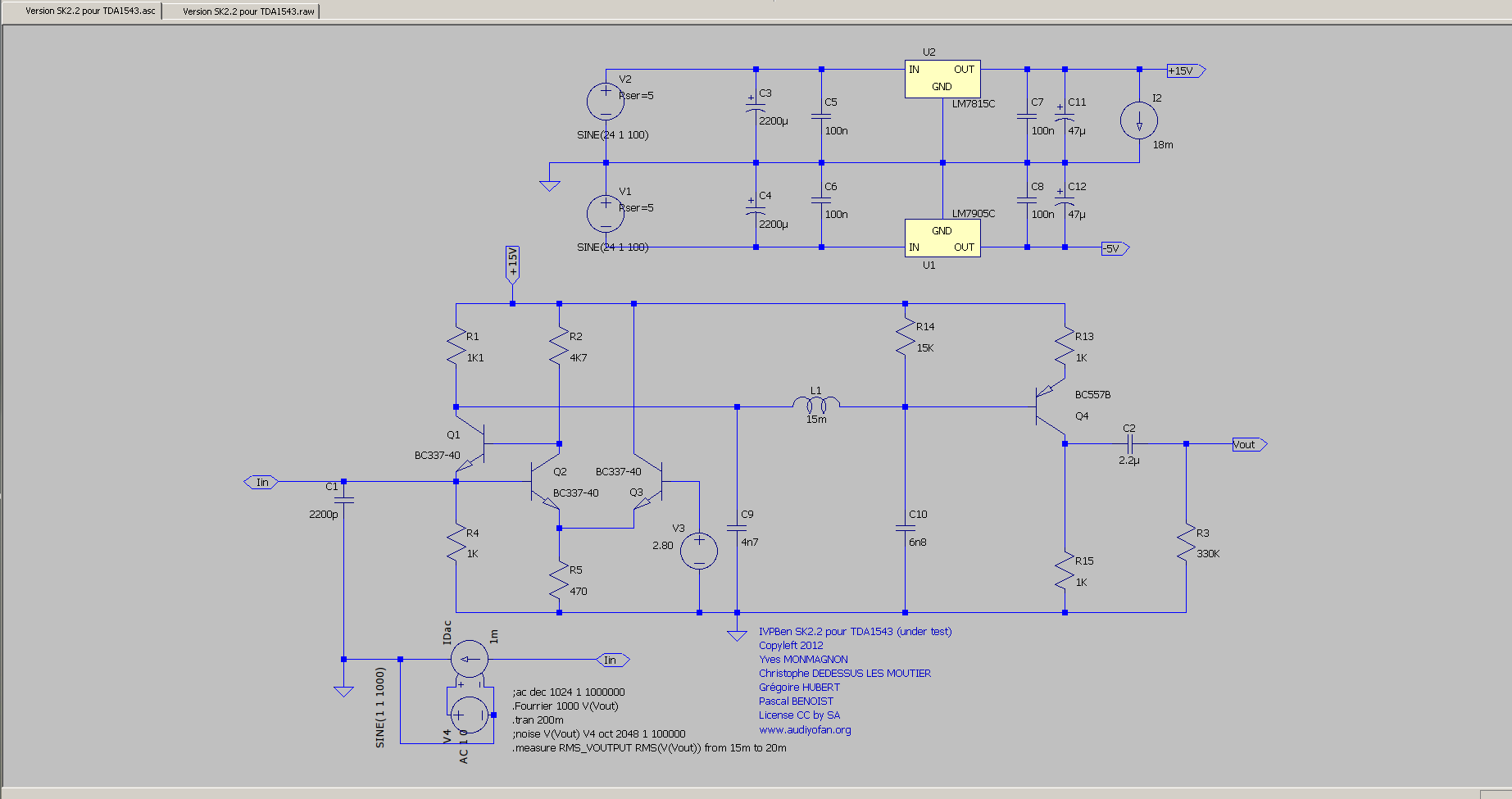Select the U1 LM7905C regulator block

942,238
